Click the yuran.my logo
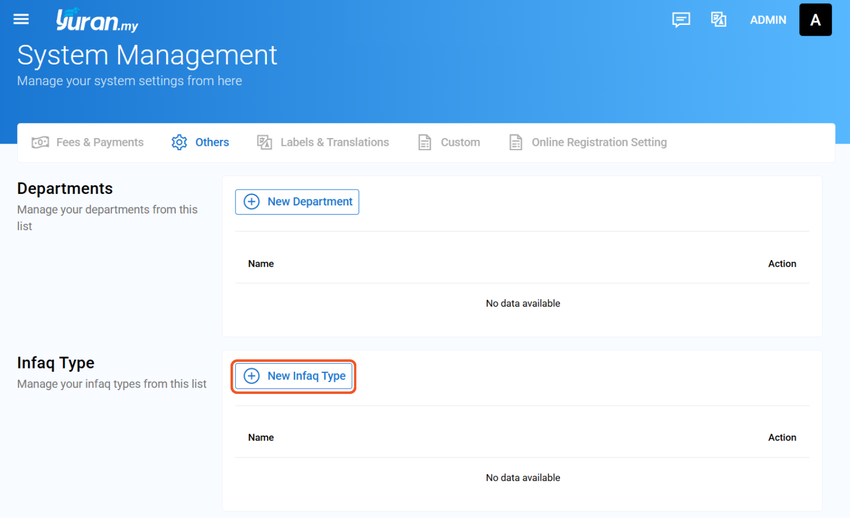 pyautogui.click(x=97, y=20)
